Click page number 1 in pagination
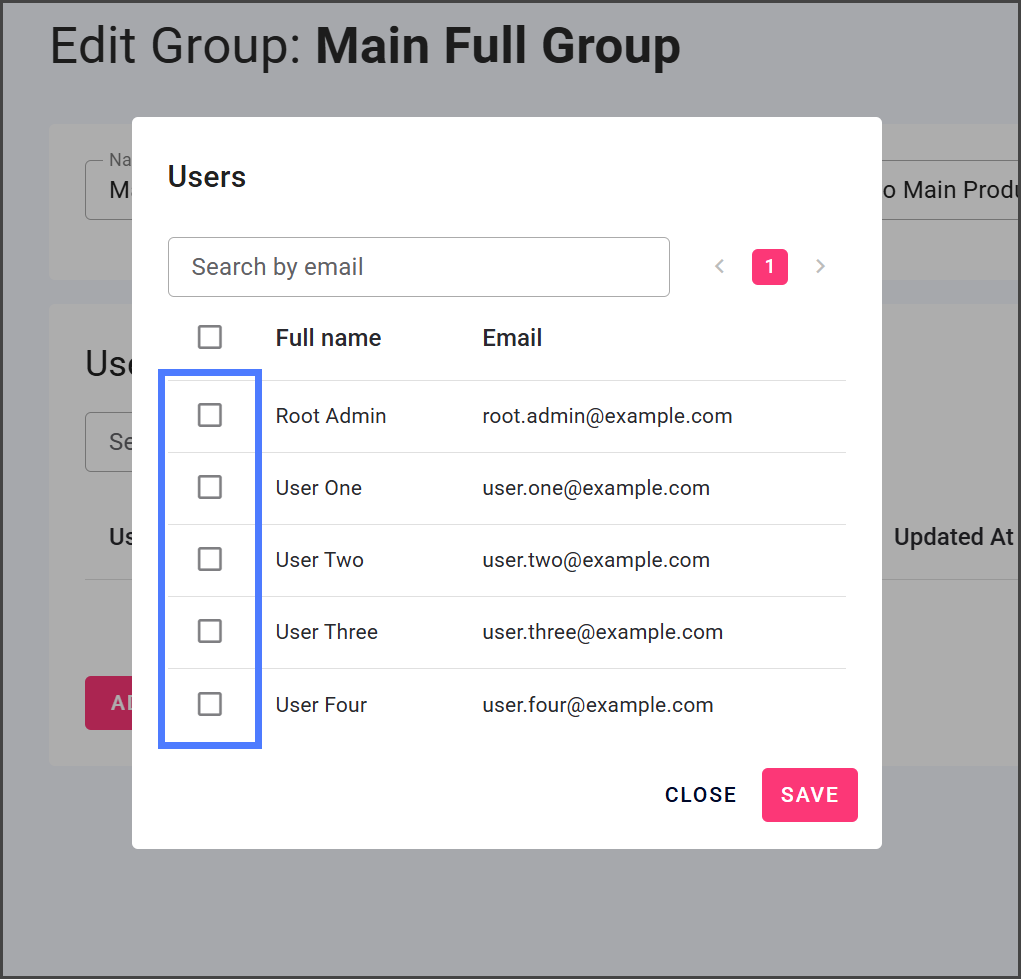1021x979 pixels. (x=769, y=267)
